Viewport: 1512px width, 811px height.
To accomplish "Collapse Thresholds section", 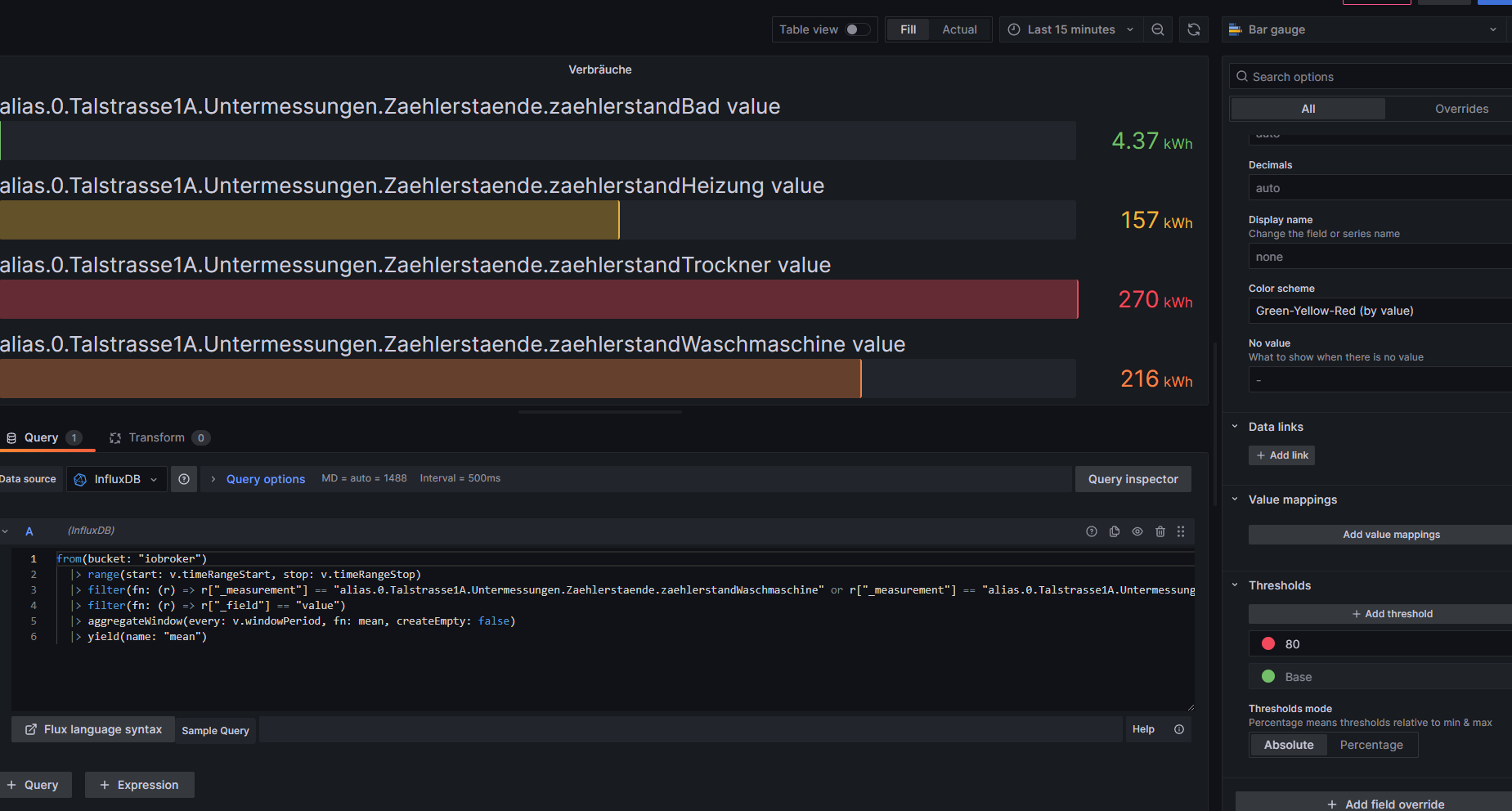I will click(x=1235, y=585).
